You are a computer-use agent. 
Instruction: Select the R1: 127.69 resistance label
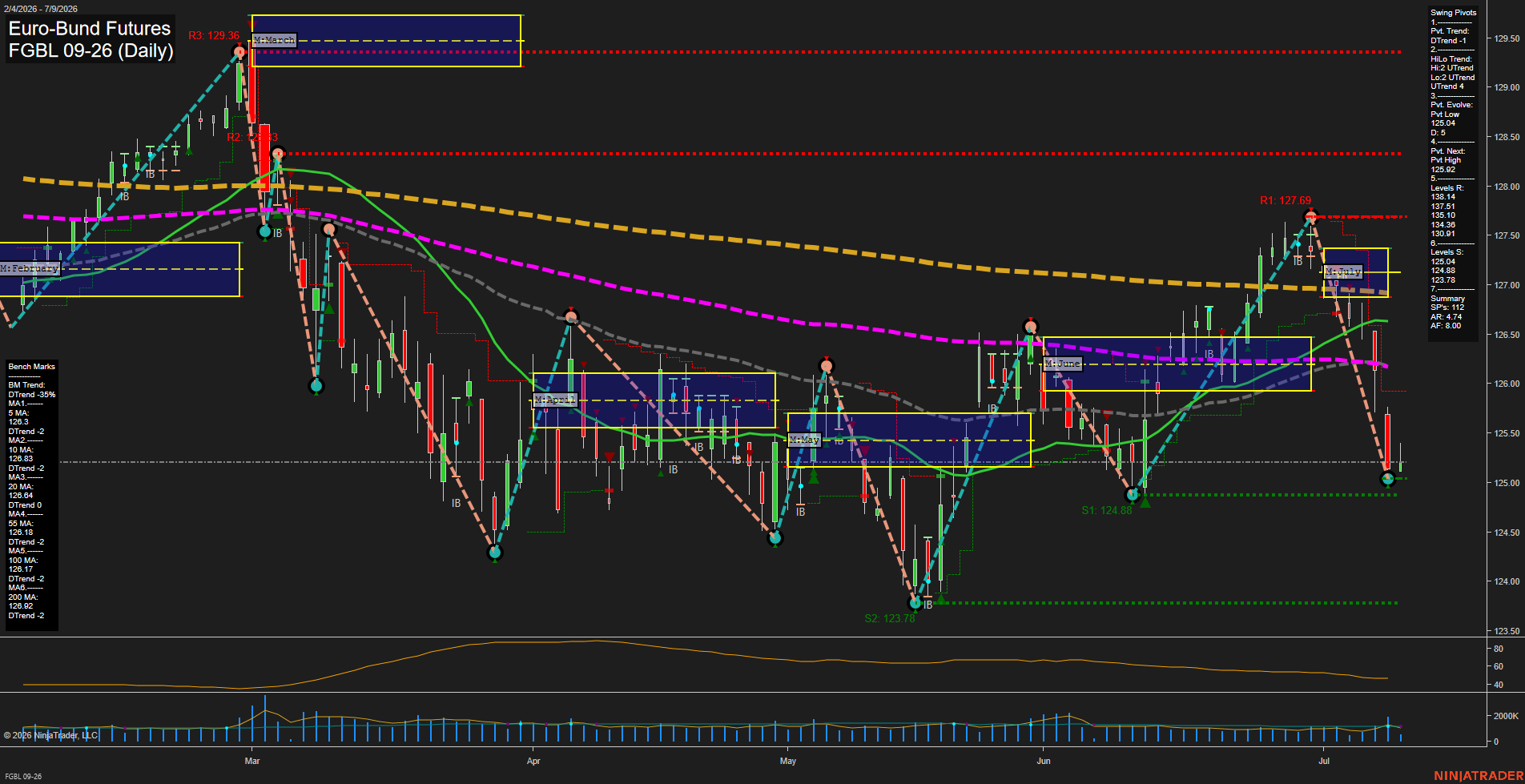[x=1286, y=200]
